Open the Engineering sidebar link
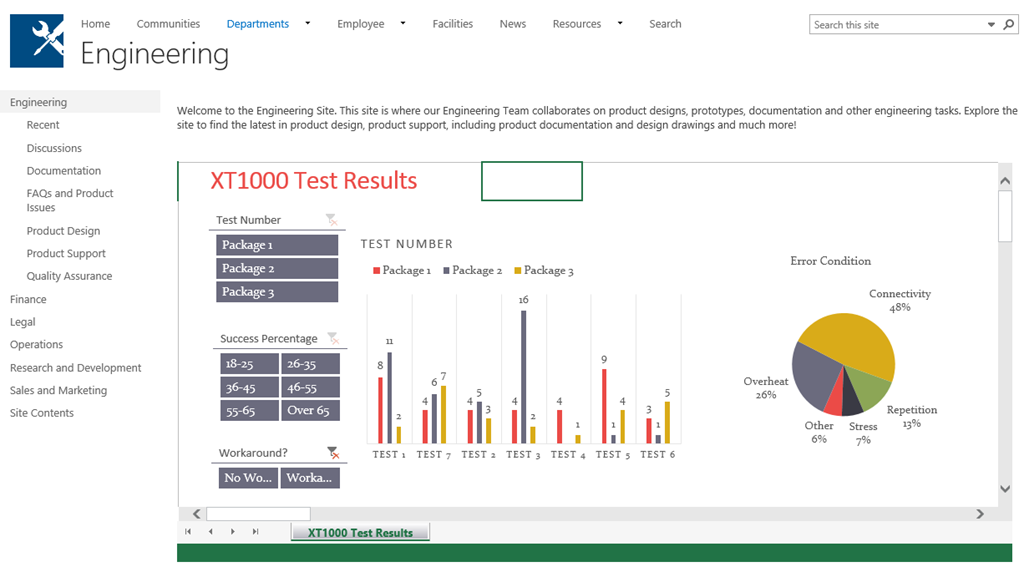The image size is (1024, 572). point(39,102)
